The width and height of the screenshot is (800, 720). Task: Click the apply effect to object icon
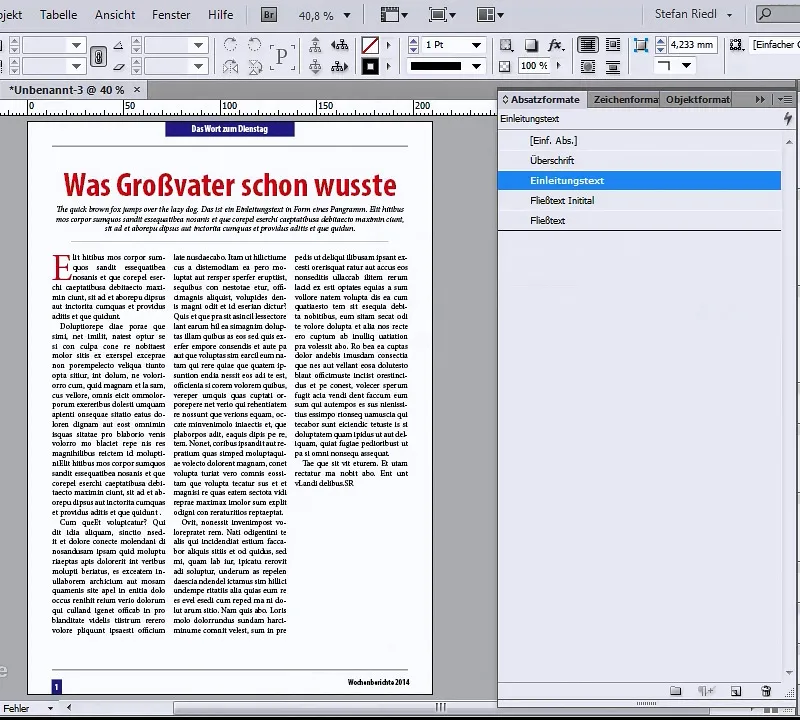(x=506, y=45)
